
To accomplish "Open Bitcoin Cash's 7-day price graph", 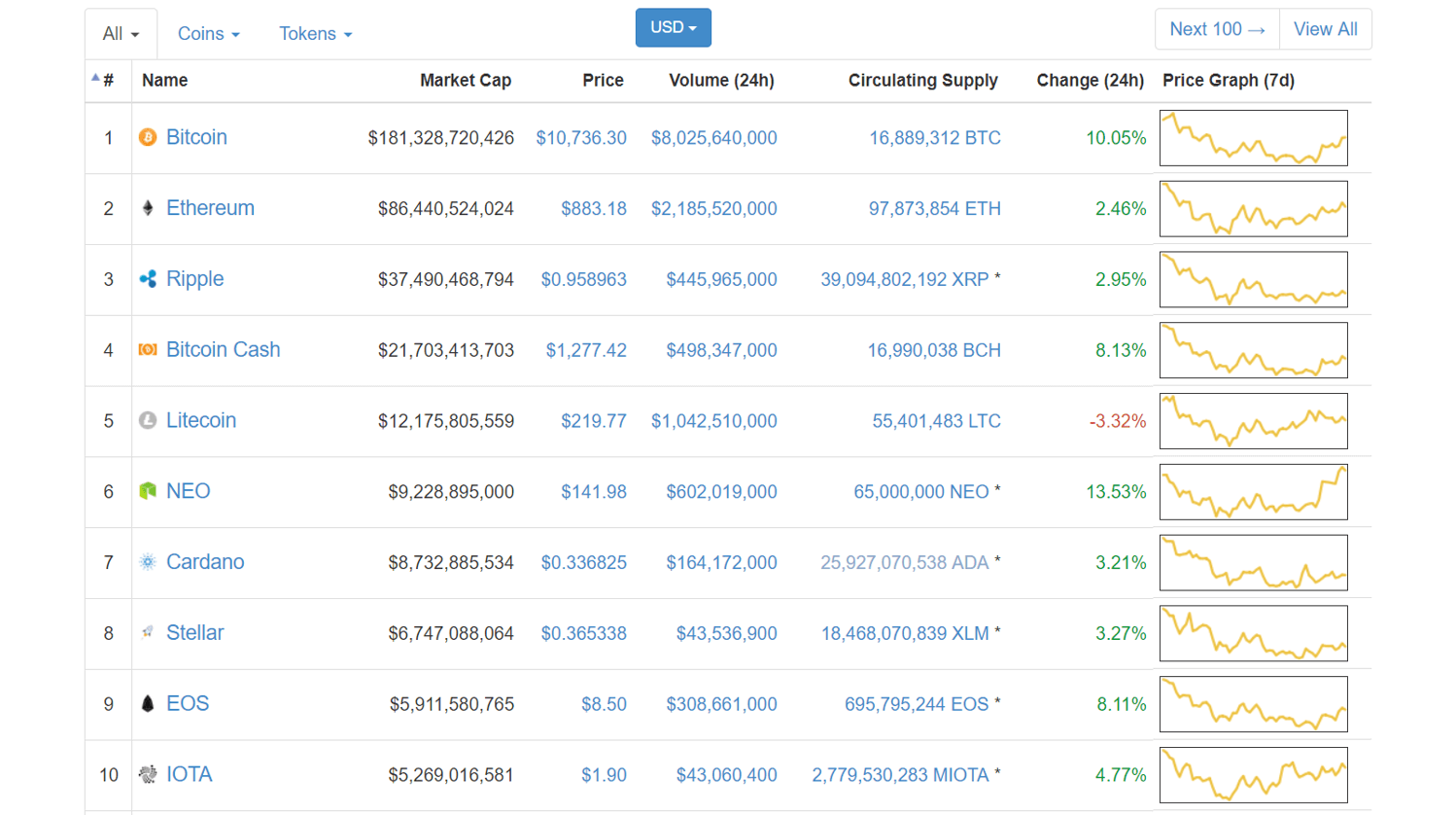I will pos(1254,350).
